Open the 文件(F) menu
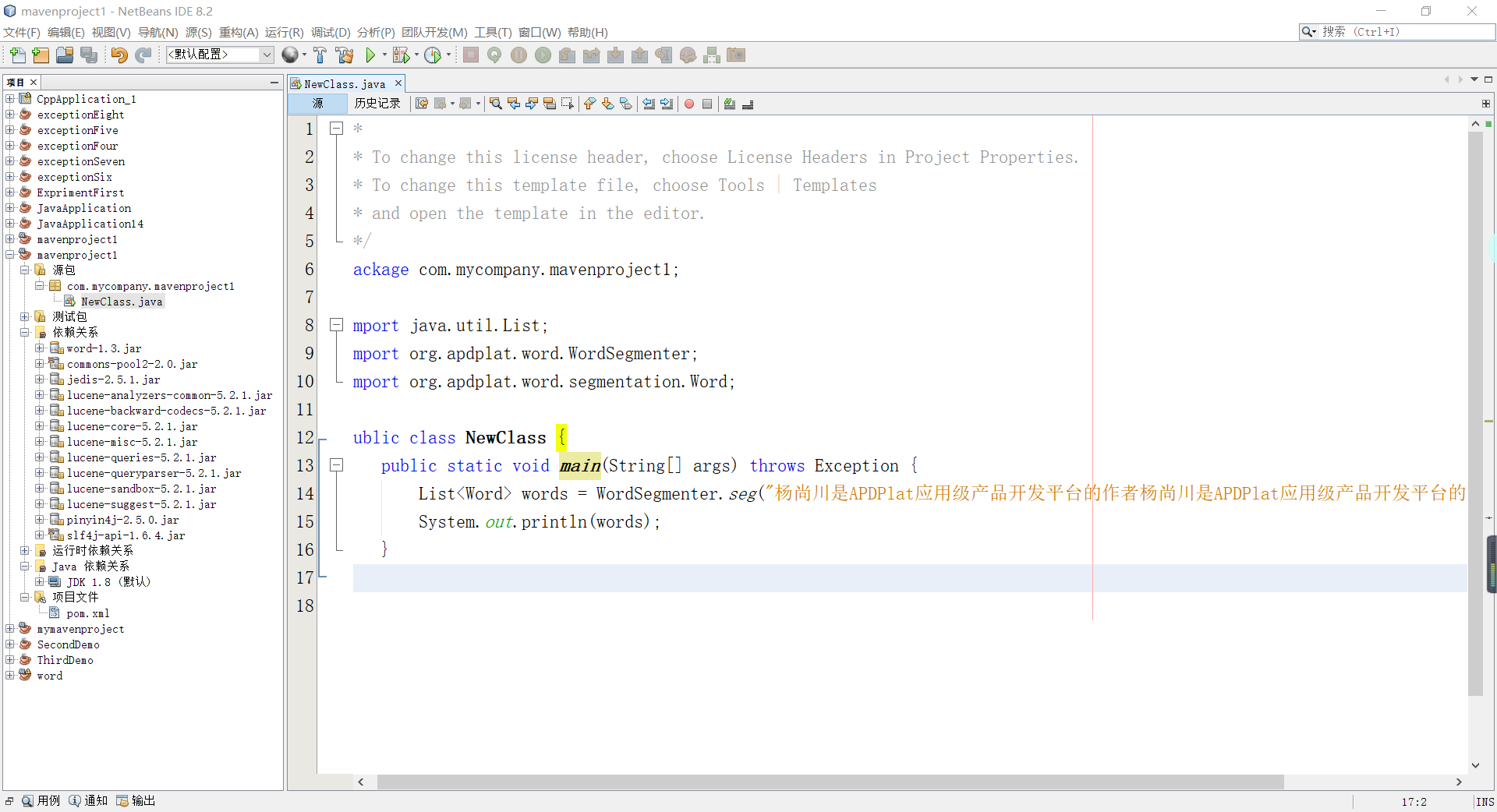 pyautogui.click(x=21, y=33)
